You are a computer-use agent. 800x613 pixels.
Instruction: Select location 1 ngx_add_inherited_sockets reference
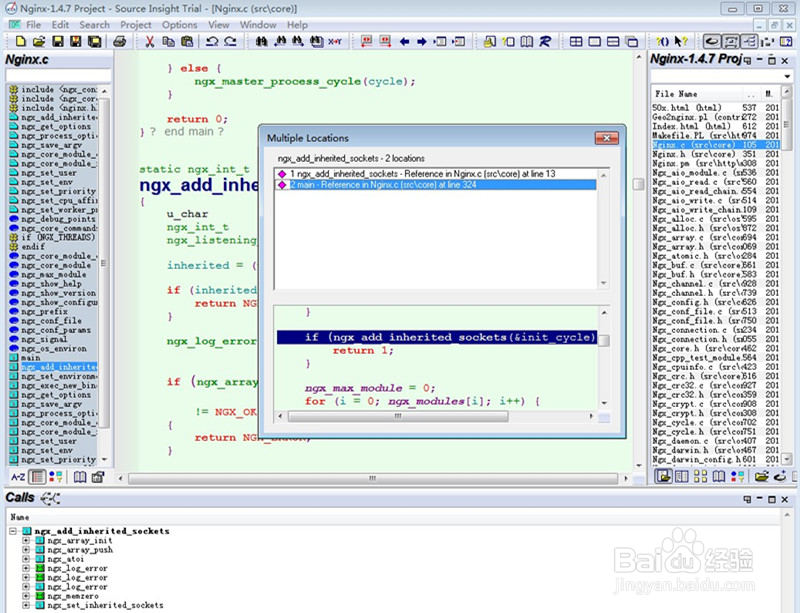(436, 174)
